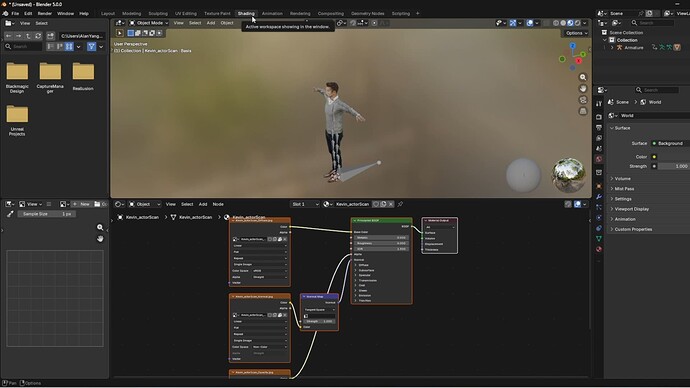Add a new workspace with plus button
Viewport: 690px width, 388px height.
coord(418,13)
